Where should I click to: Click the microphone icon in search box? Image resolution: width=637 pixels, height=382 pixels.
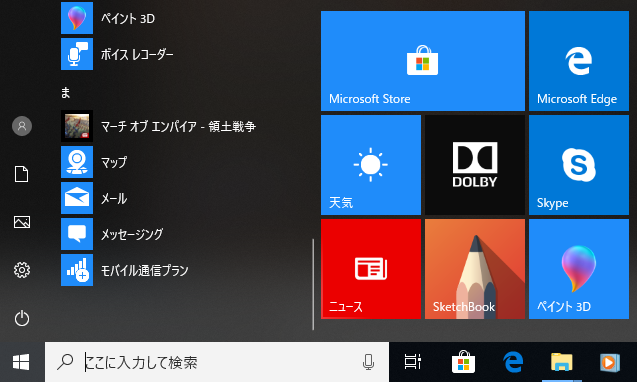tap(368, 362)
